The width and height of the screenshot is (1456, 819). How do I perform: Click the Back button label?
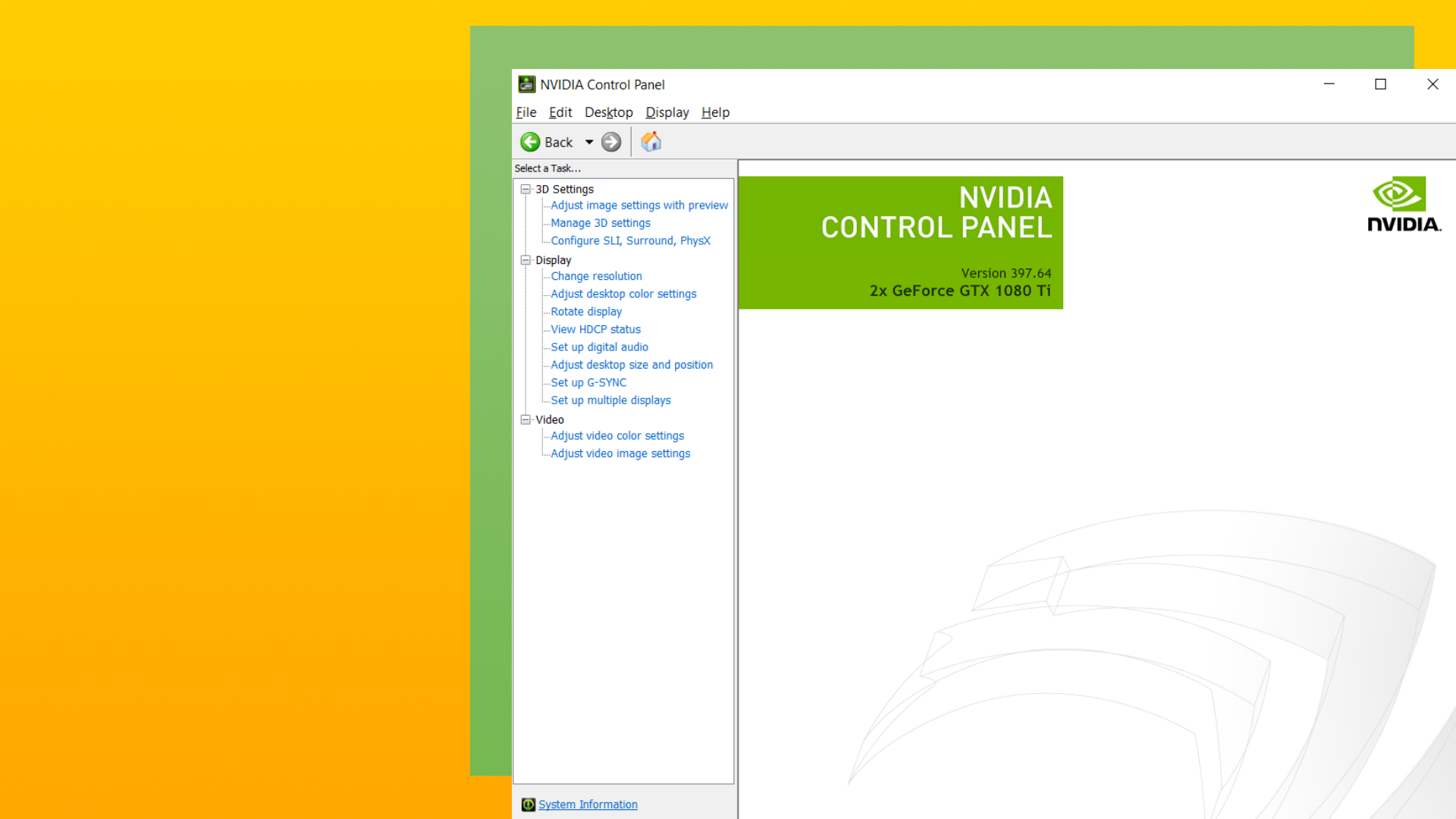[x=558, y=143]
